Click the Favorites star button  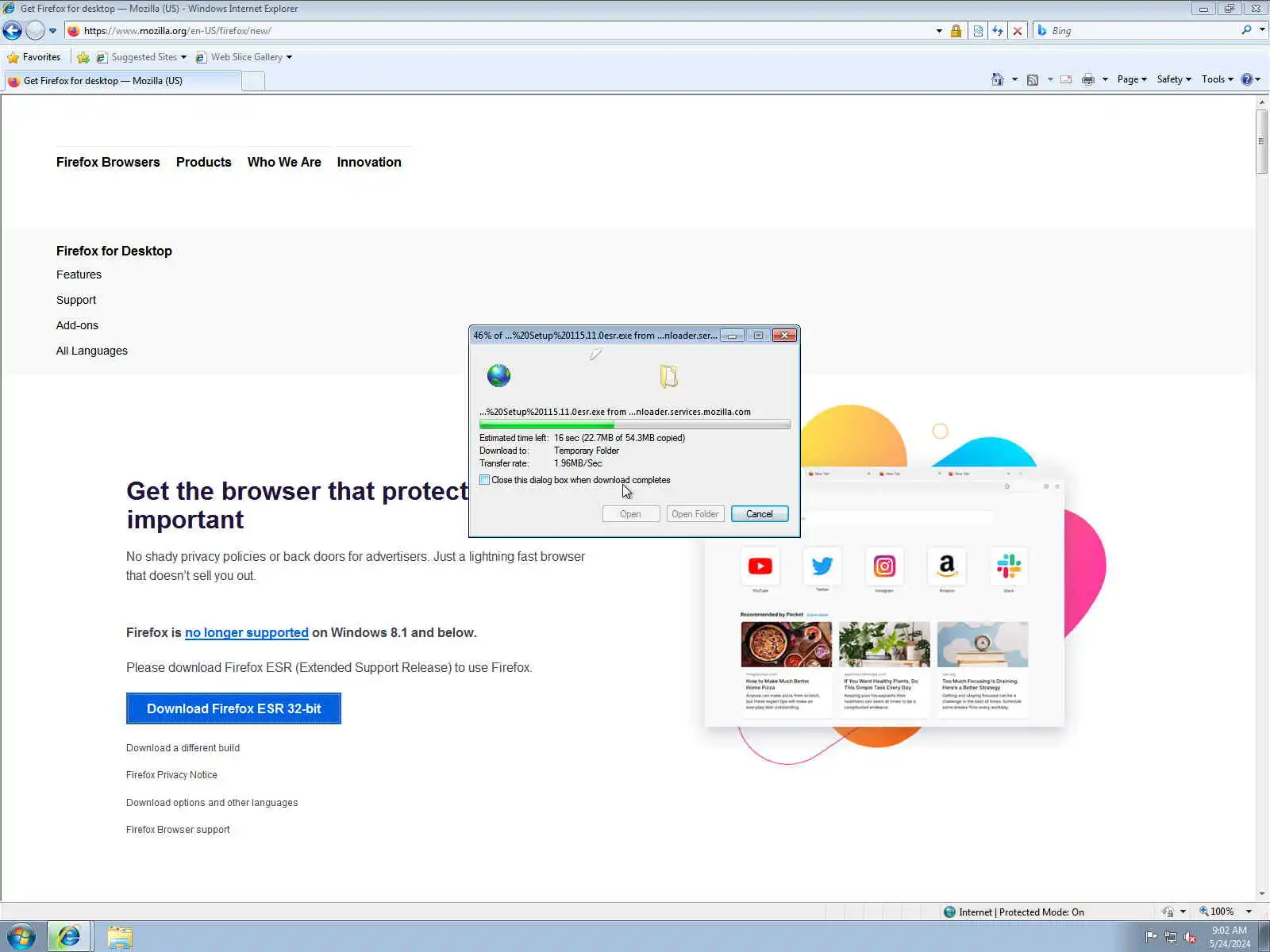coord(34,57)
